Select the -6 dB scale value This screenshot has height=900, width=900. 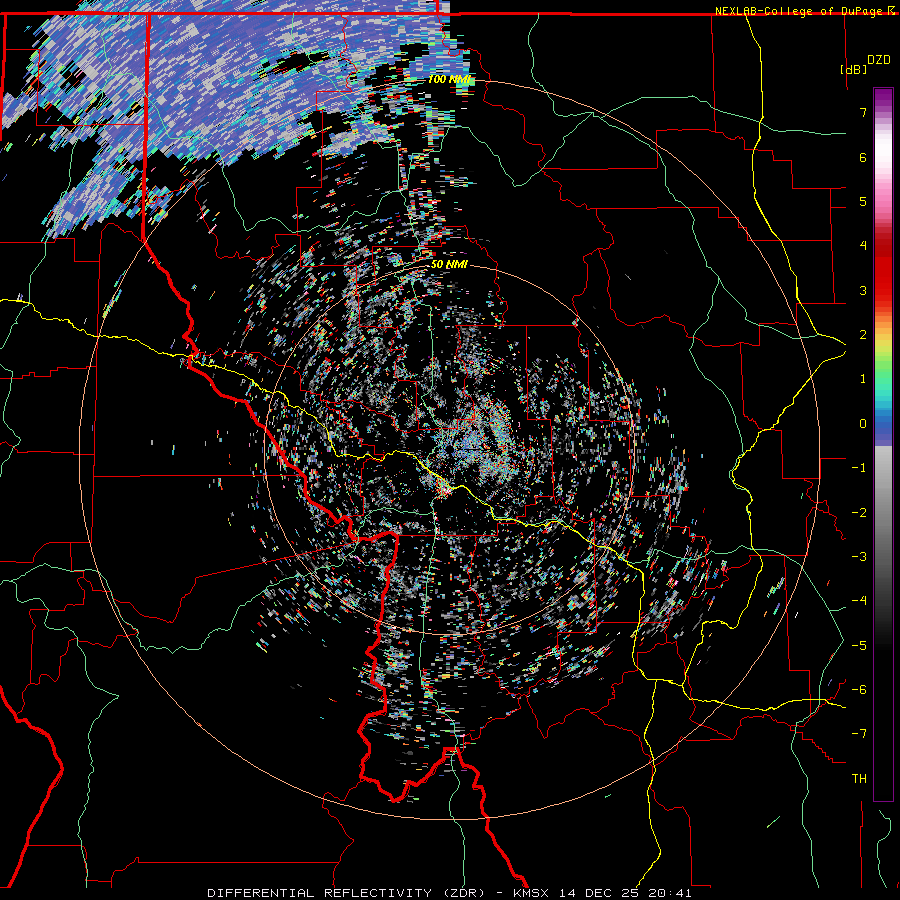click(859, 690)
